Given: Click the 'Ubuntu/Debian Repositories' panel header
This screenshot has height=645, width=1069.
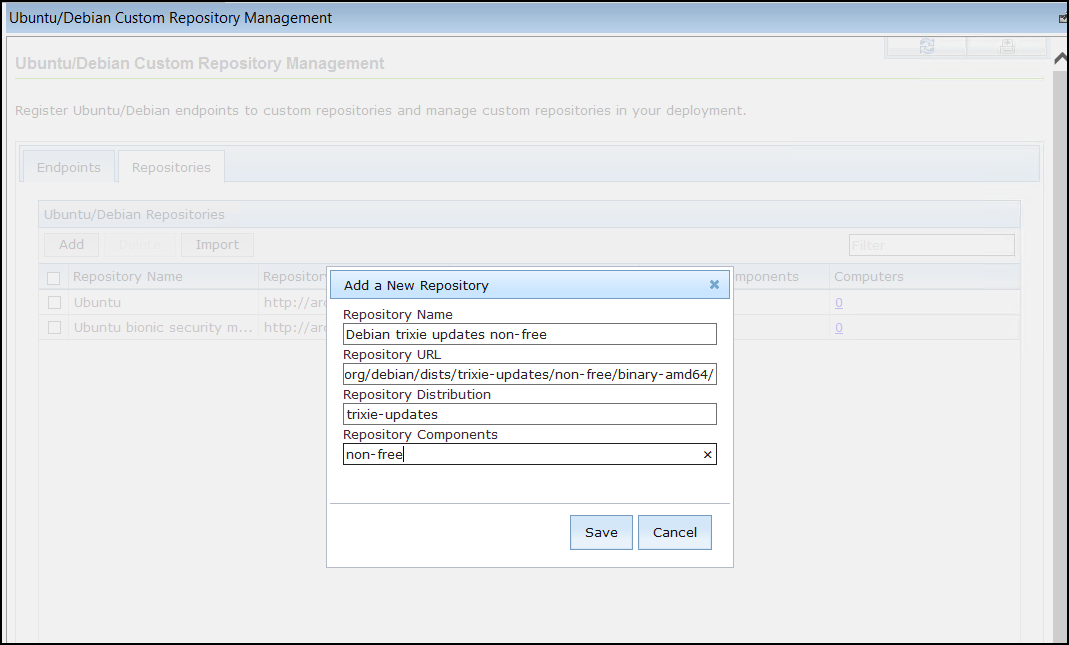Looking at the screenshot, I should [529, 214].
